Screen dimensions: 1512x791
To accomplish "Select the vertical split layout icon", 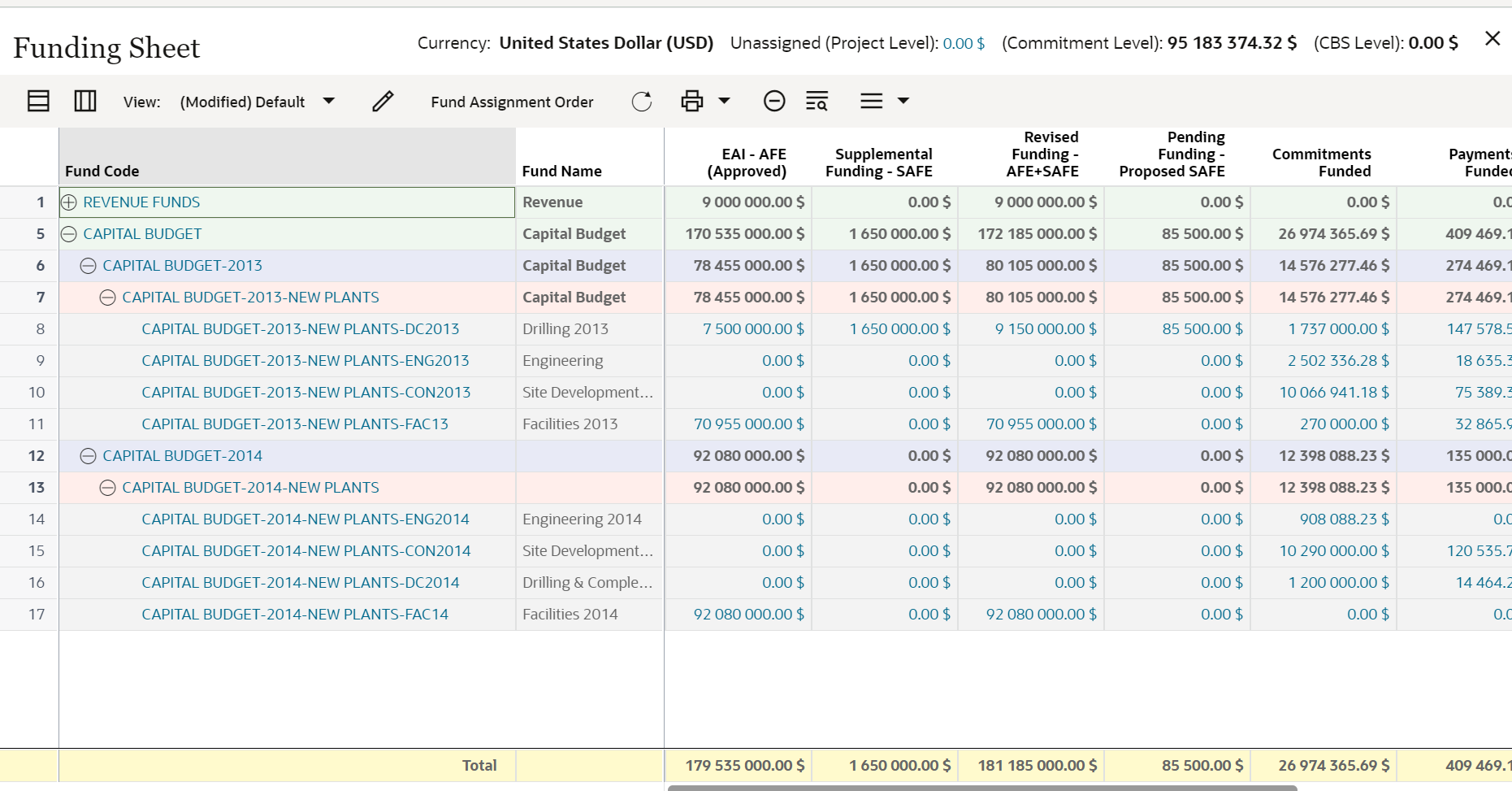I will tap(84, 100).
